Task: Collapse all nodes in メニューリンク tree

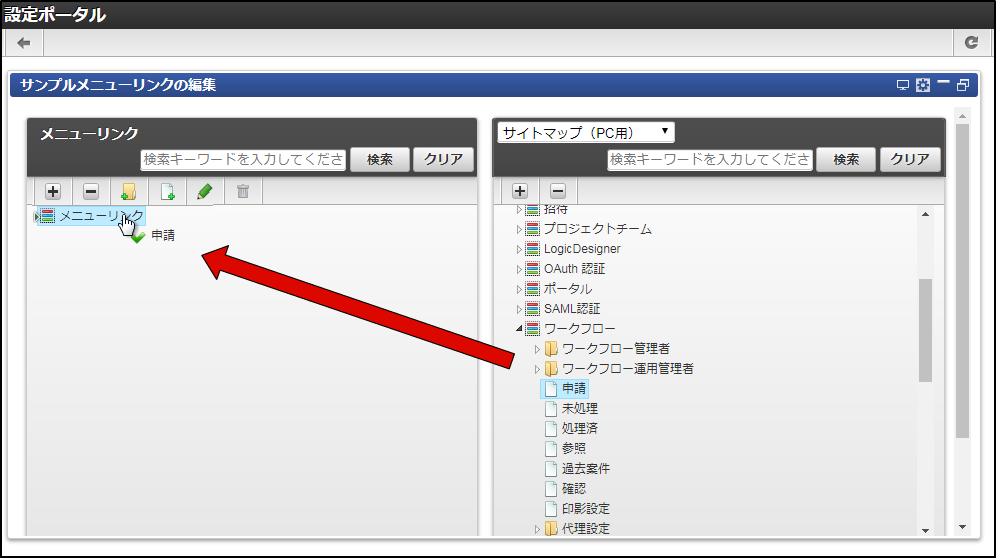Action: [x=91, y=191]
